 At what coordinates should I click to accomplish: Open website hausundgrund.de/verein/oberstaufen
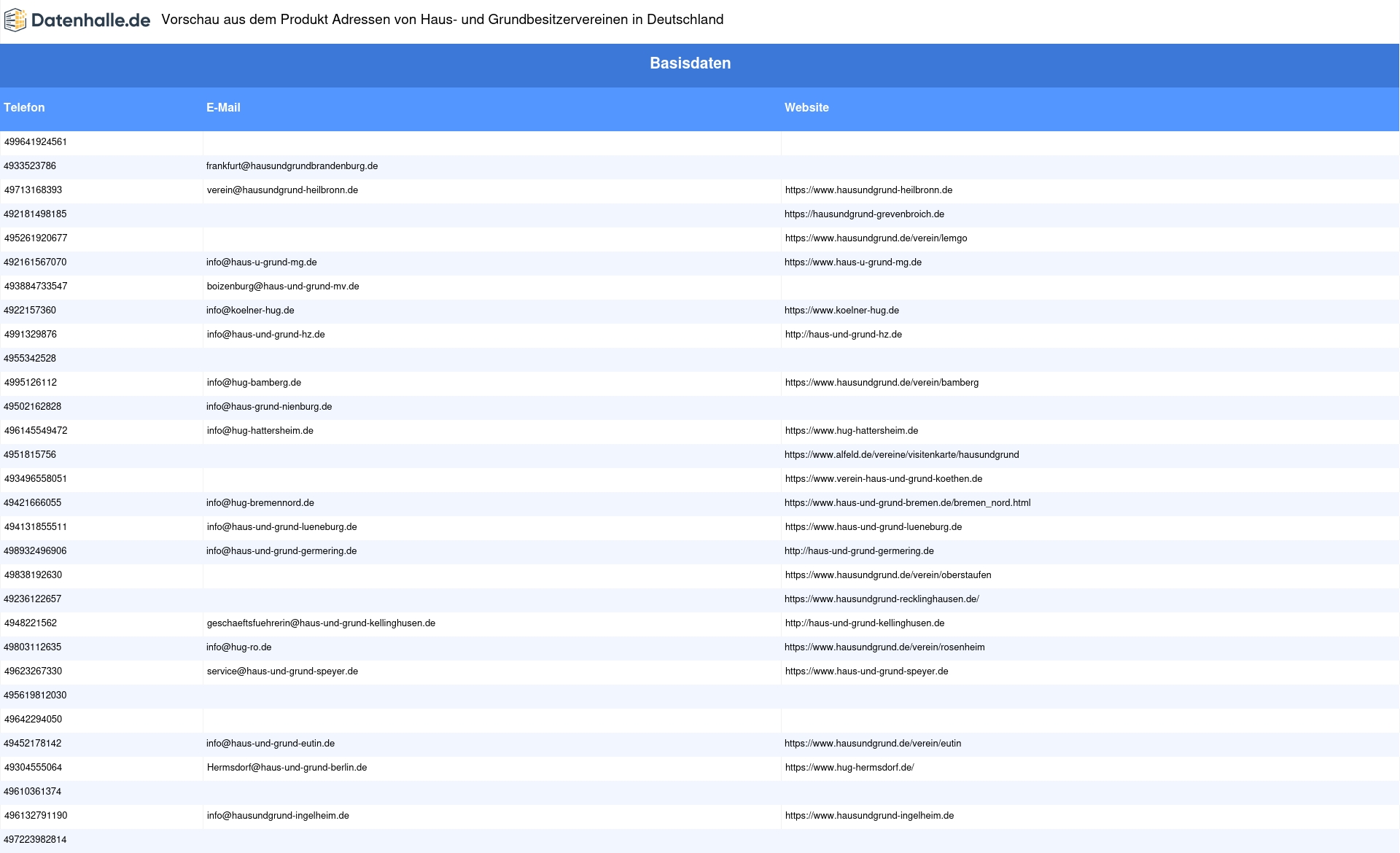888,575
